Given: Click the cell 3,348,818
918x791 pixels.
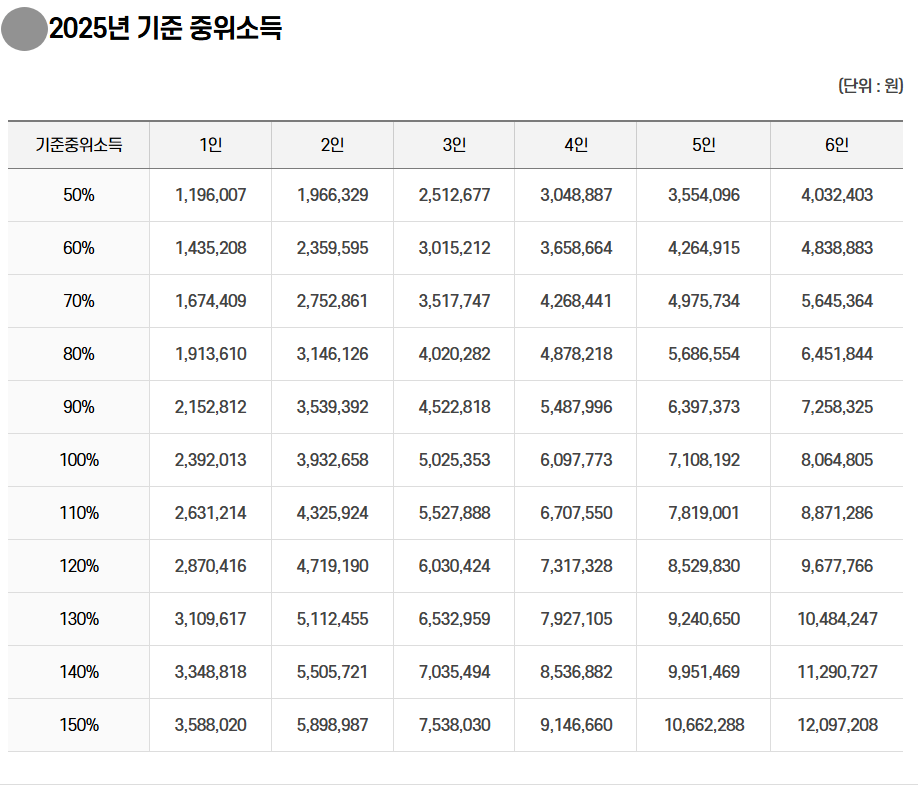Looking at the screenshot, I should tap(211, 672).
